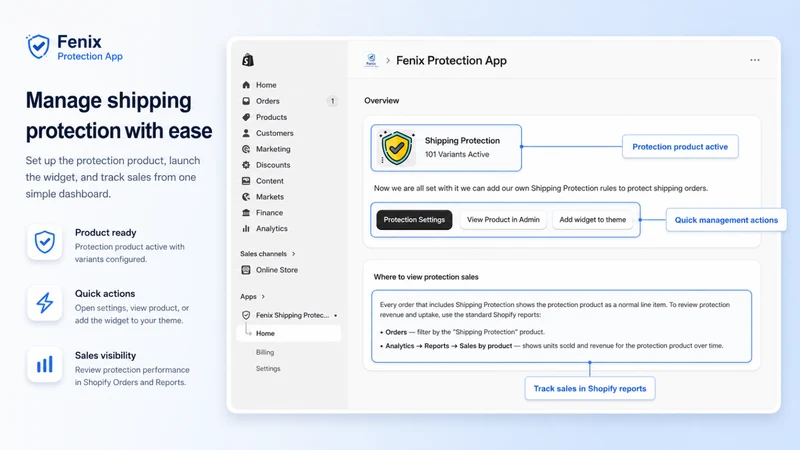The width and height of the screenshot is (800, 450).
Task: Click the Shopify bag logo
Action: 248,60
